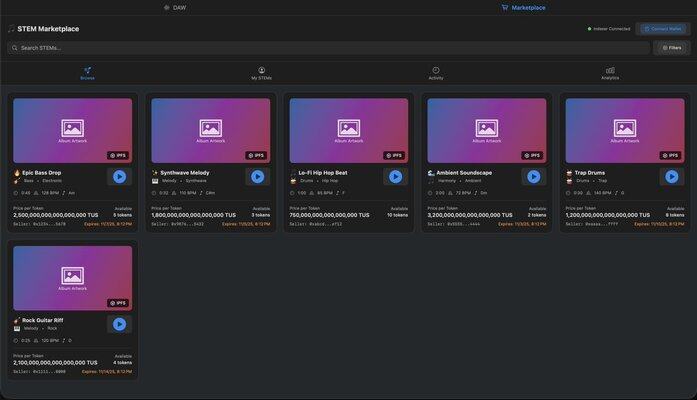
Task: Click the Connect Wallet button
Action: click(x=663, y=29)
